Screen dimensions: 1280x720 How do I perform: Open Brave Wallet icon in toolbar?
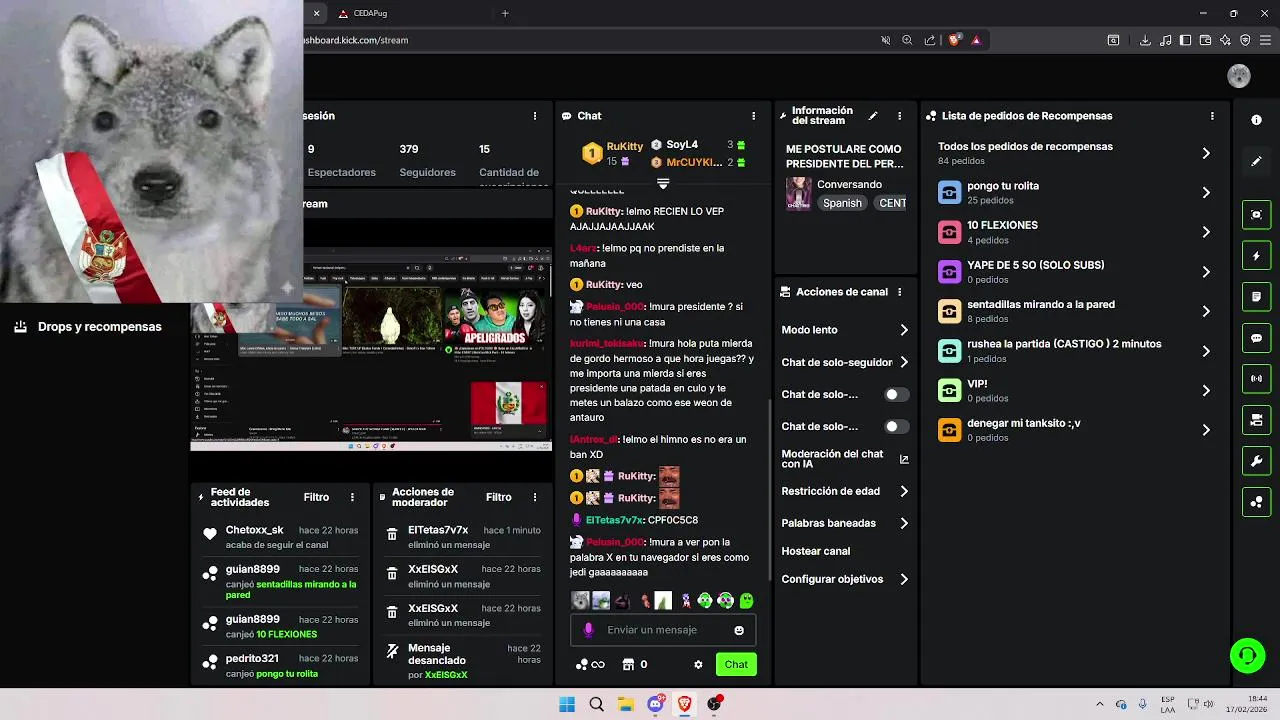click(x=1205, y=40)
